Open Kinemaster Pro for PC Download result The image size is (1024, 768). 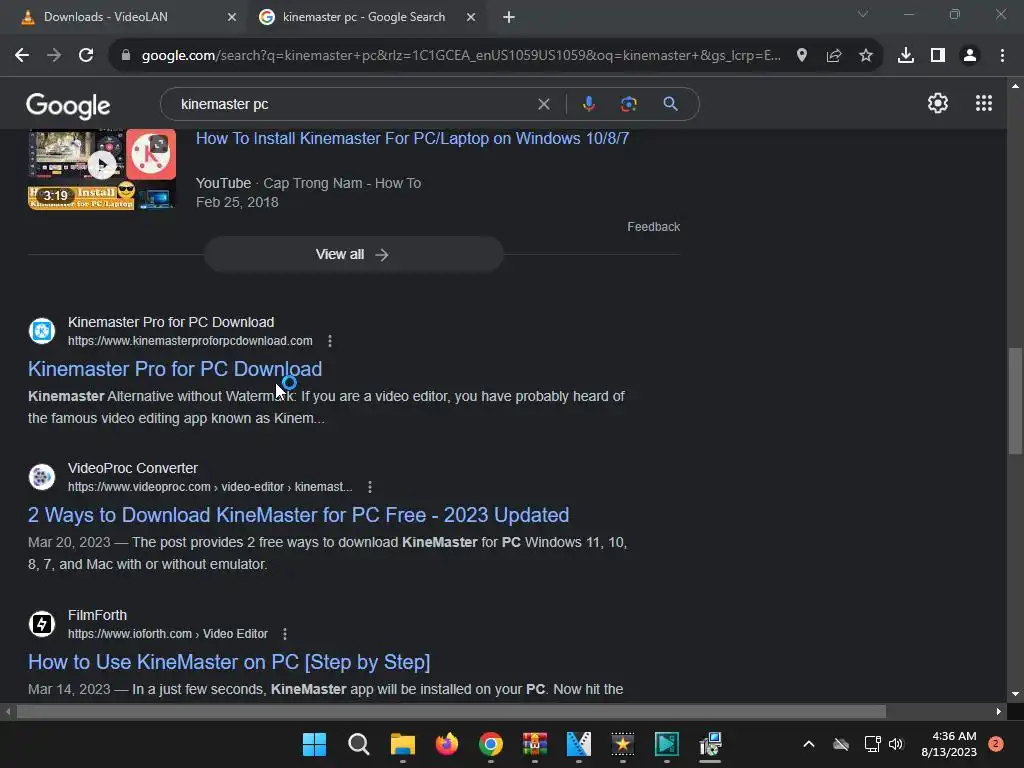coord(175,369)
